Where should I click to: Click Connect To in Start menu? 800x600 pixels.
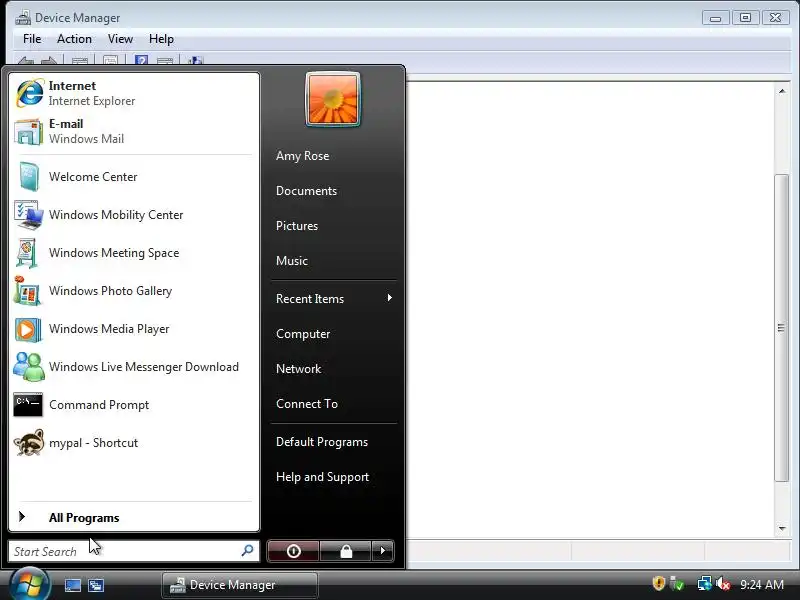coord(307,404)
